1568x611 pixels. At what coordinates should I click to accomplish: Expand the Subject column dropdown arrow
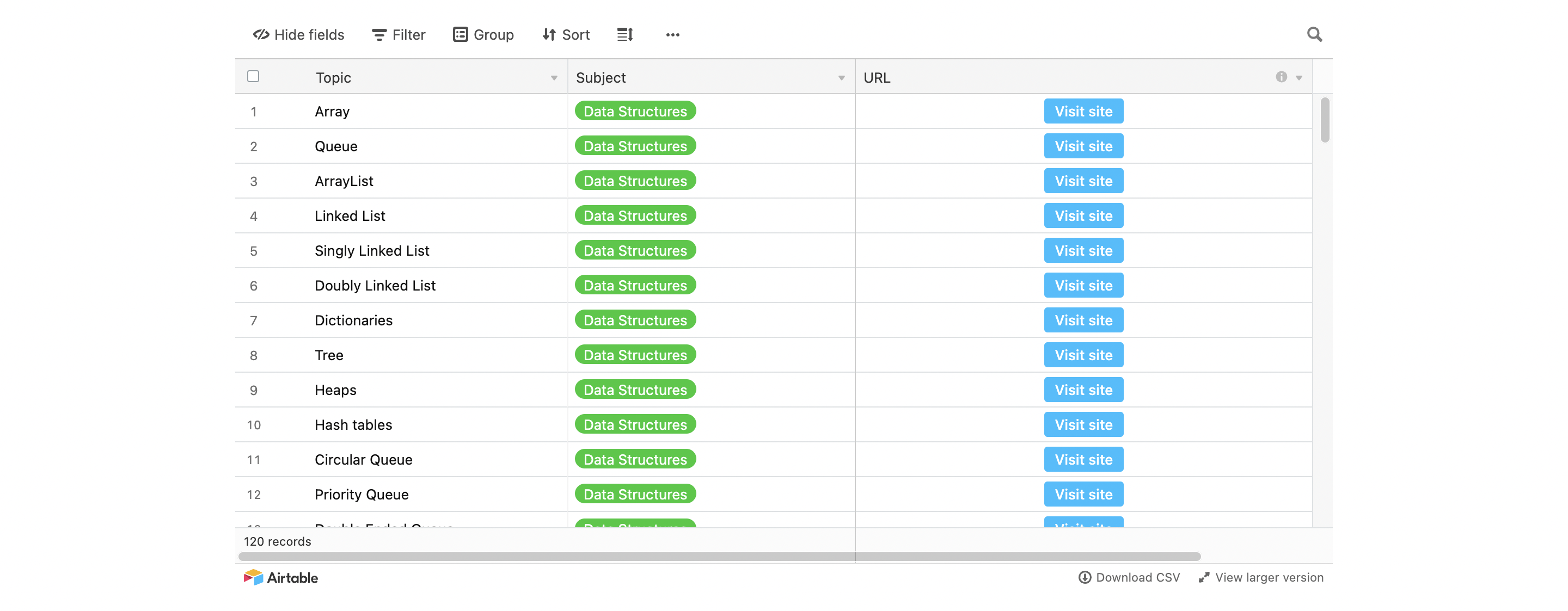coord(841,78)
